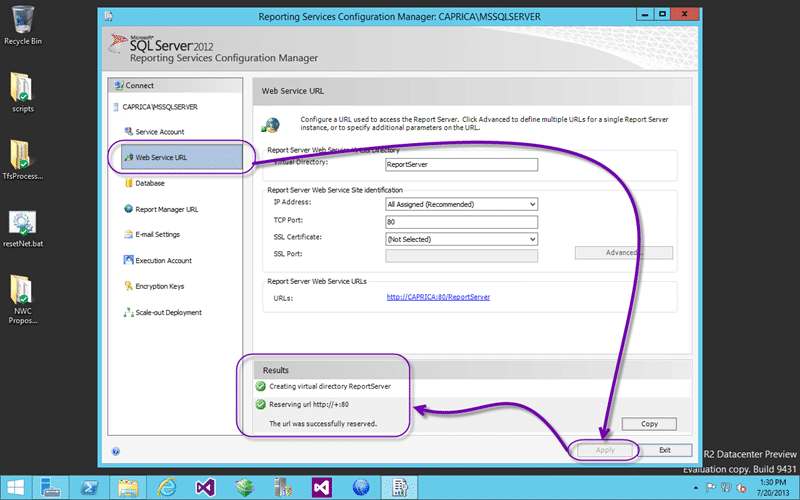800x500 pixels.
Task: Click the server tower taskbar icon
Action: pyautogui.click(x=283, y=488)
